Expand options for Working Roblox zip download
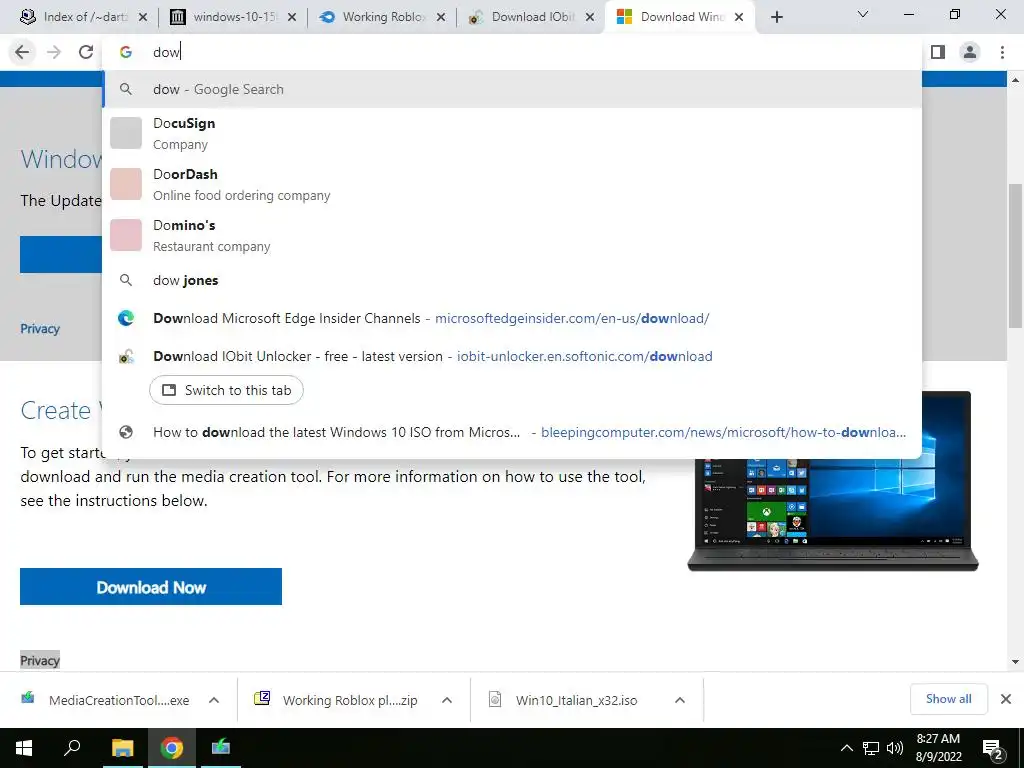This screenshot has width=1024, height=768. (447, 700)
